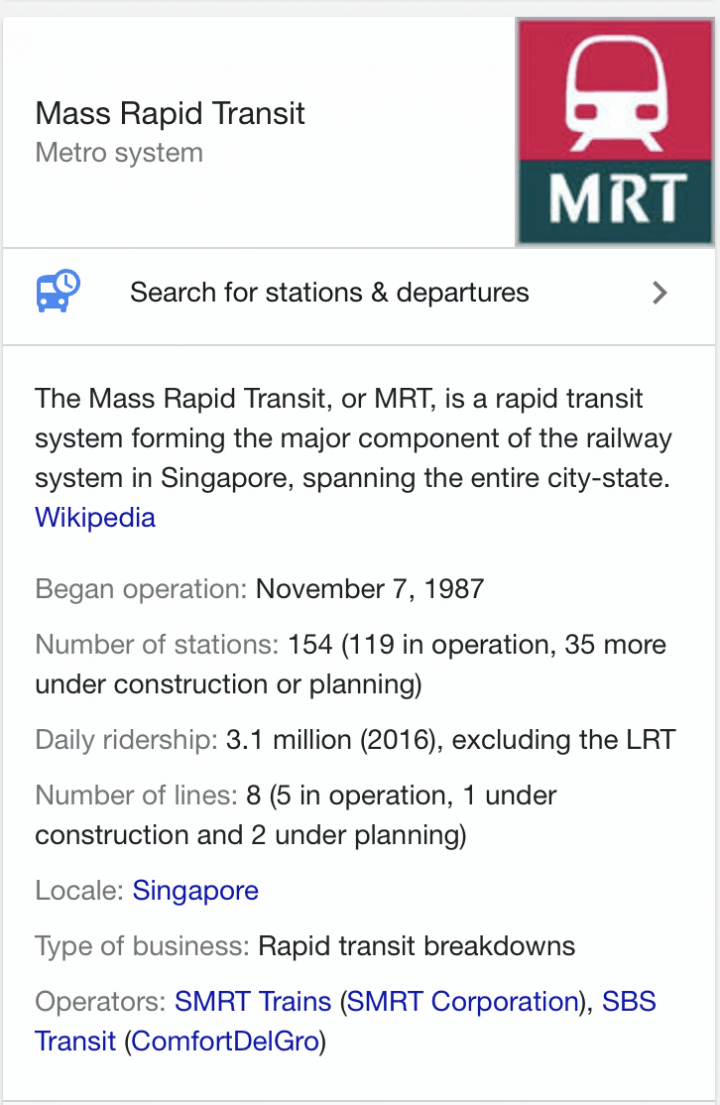Follow the Singapore locale link

click(195, 890)
